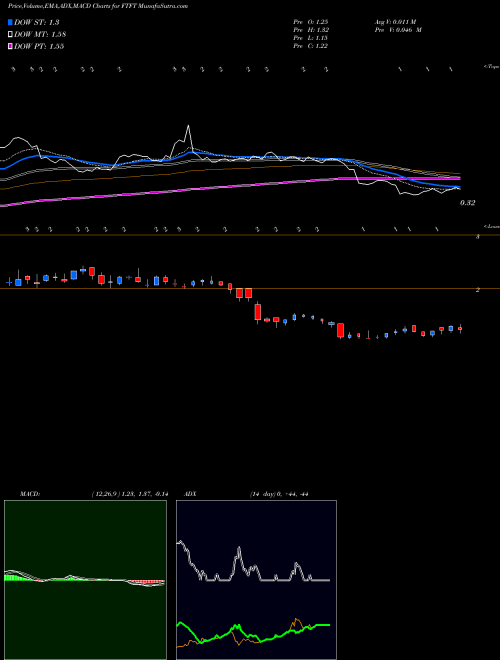Click the 'DOW MT: 1.58' legend label

point(40,35)
